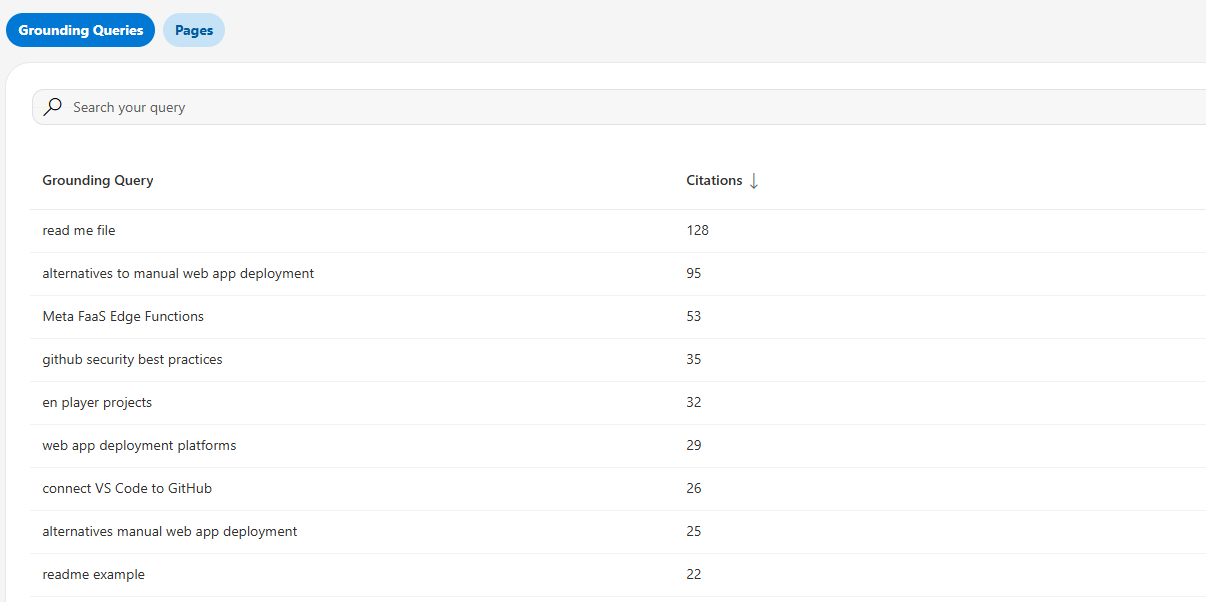The height and width of the screenshot is (602, 1206).
Task: Select 'connect VS Code to GitHub' query
Action: pyautogui.click(x=127, y=488)
